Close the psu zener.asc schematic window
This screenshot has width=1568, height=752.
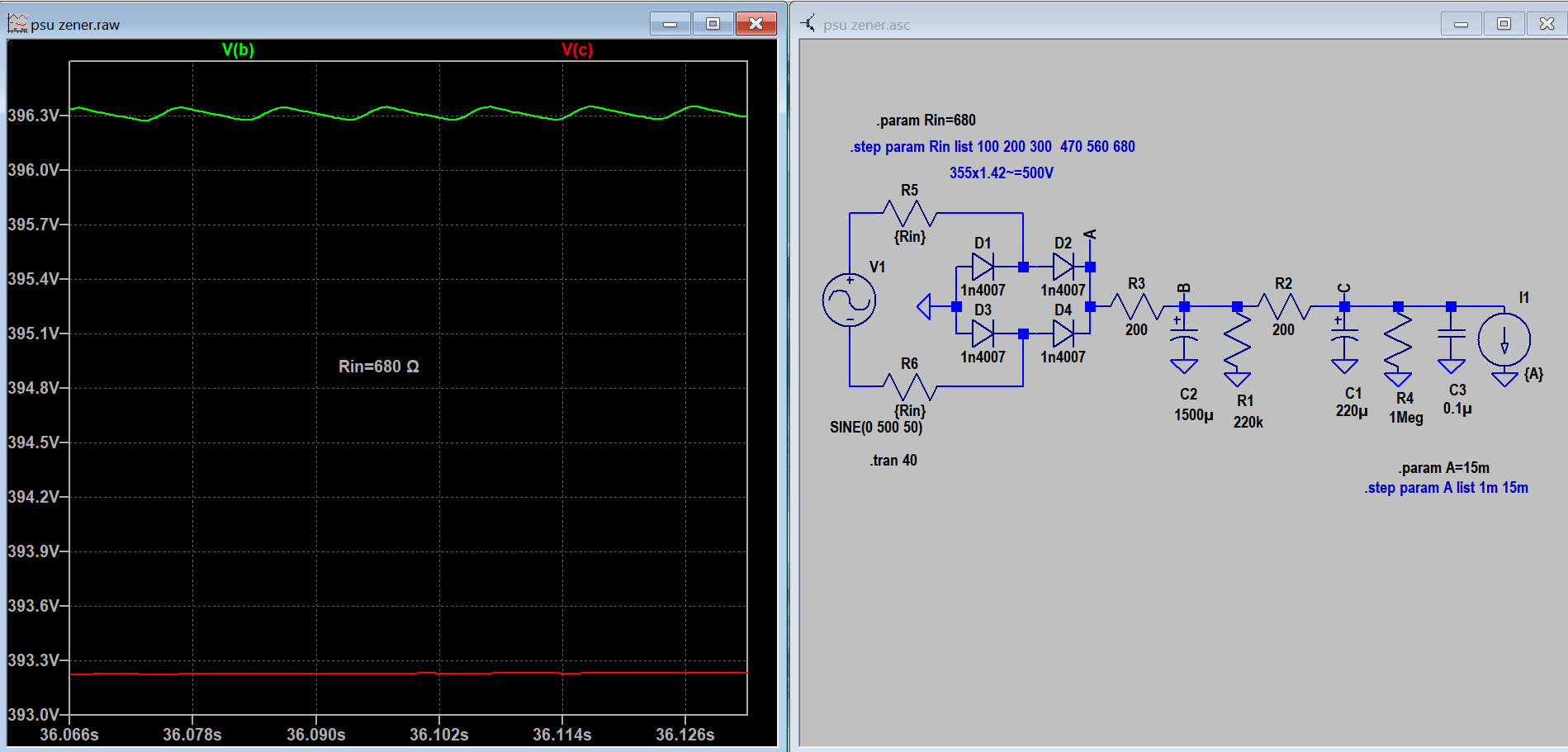pyautogui.click(x=1547, y=24)
